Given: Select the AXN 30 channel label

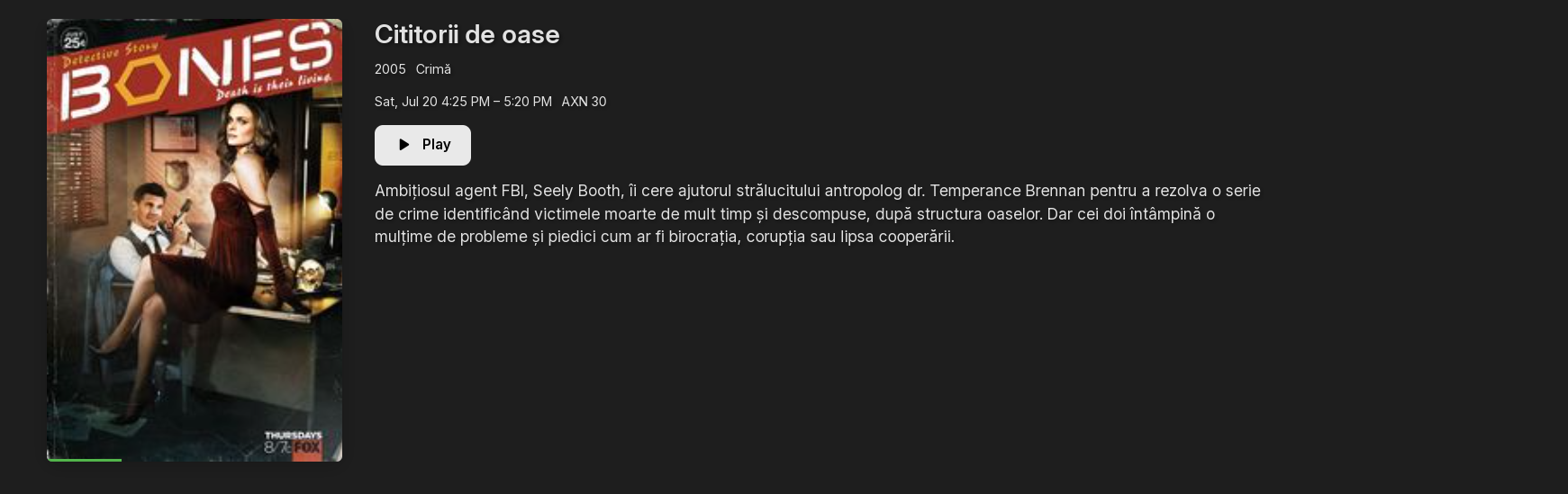Looking at the screenshot, I should (x=584, y=102).
